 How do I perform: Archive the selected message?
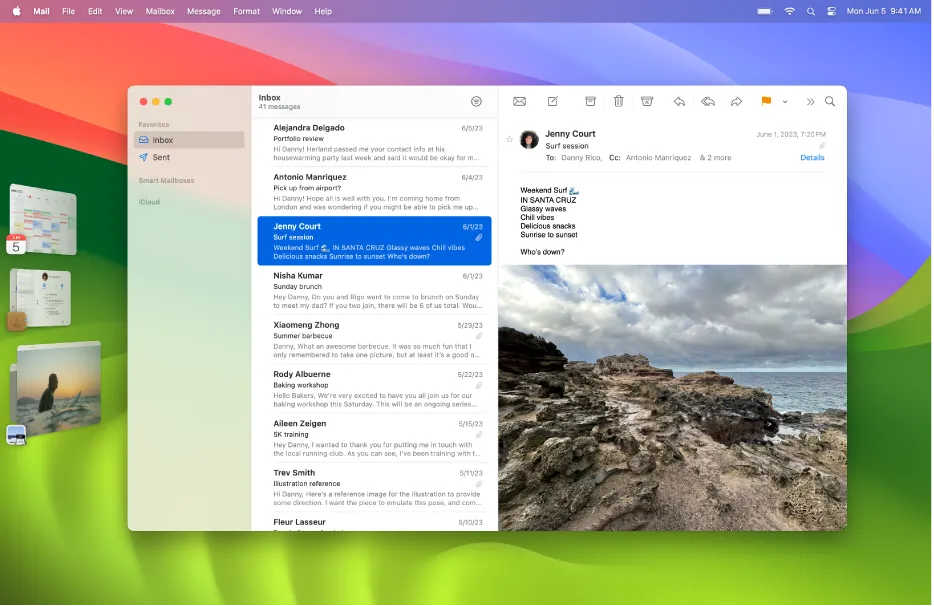coord(591,101)
